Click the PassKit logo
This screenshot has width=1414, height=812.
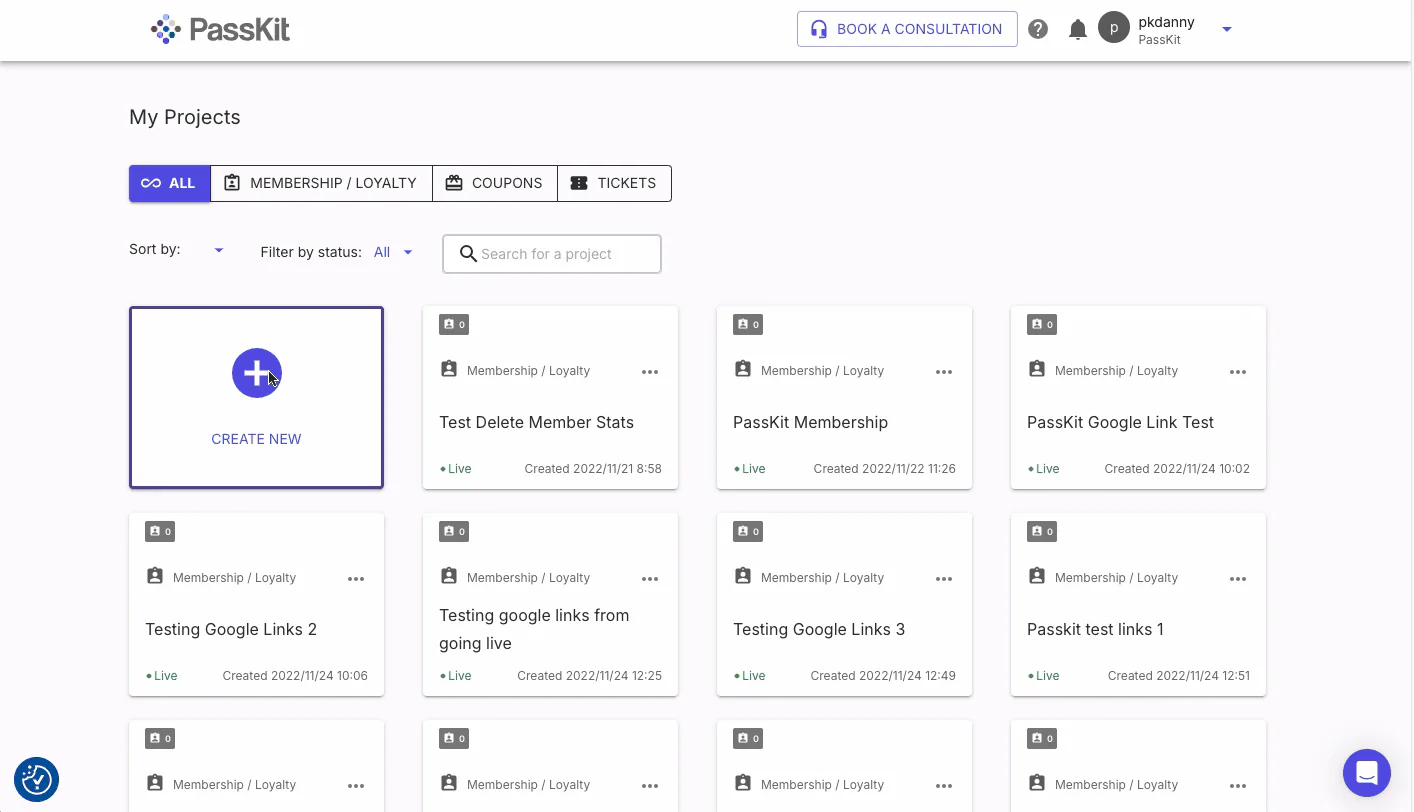point(220,29)
